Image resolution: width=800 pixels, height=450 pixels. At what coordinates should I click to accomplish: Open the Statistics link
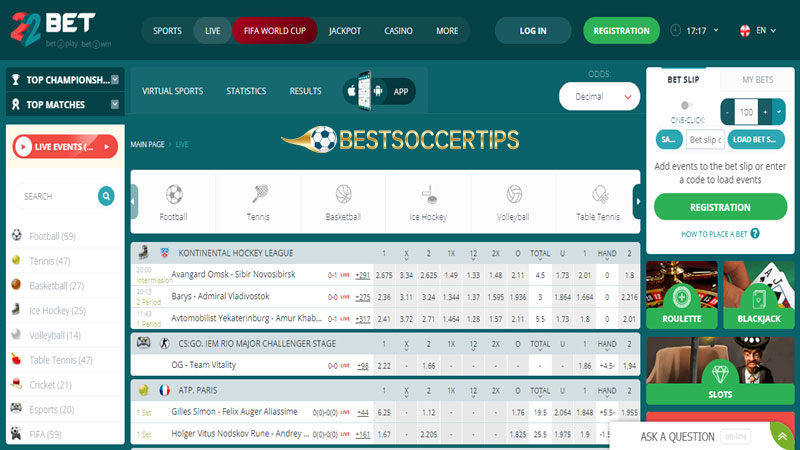(246, 91)
